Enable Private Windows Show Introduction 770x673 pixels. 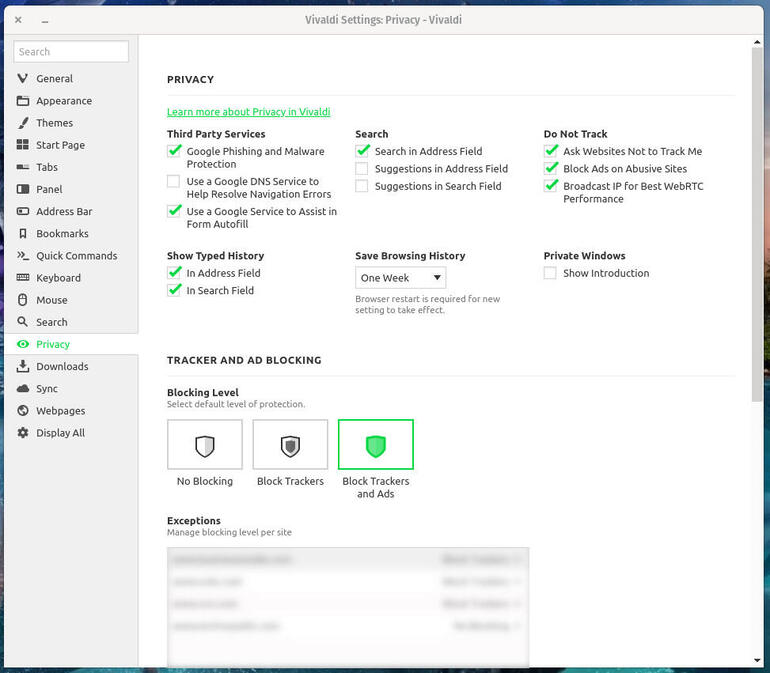(550, 273)
